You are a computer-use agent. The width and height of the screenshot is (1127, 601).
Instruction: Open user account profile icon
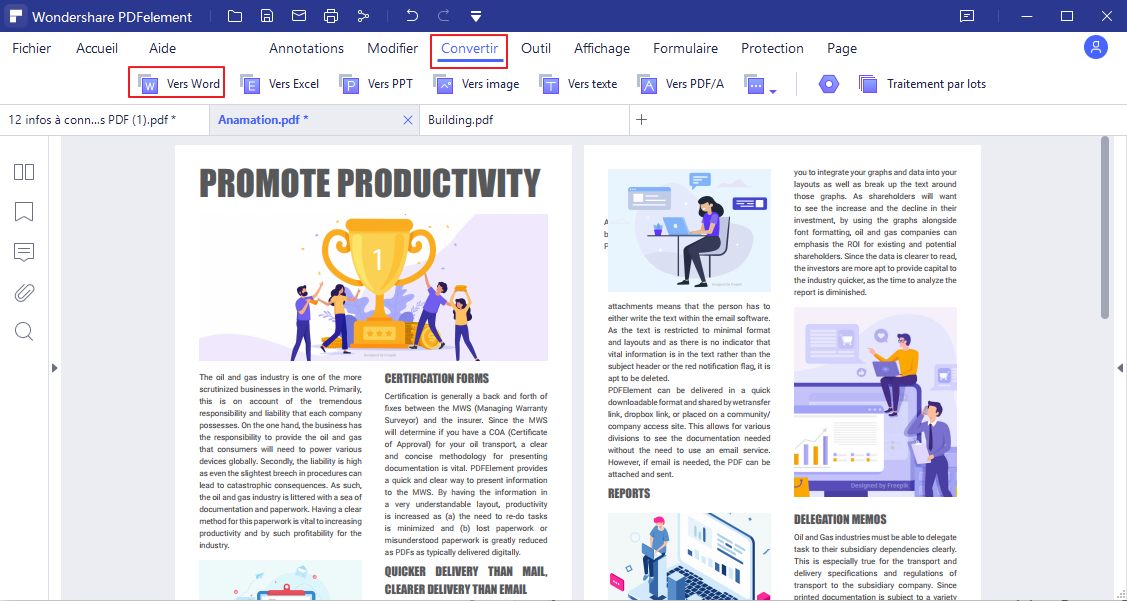click(1095, 47)
